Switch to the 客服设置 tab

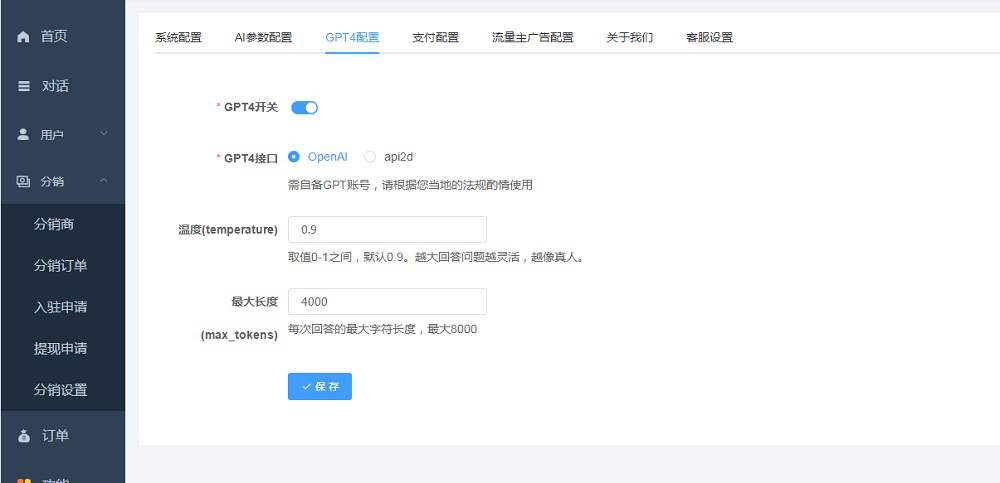pos(709,37)
